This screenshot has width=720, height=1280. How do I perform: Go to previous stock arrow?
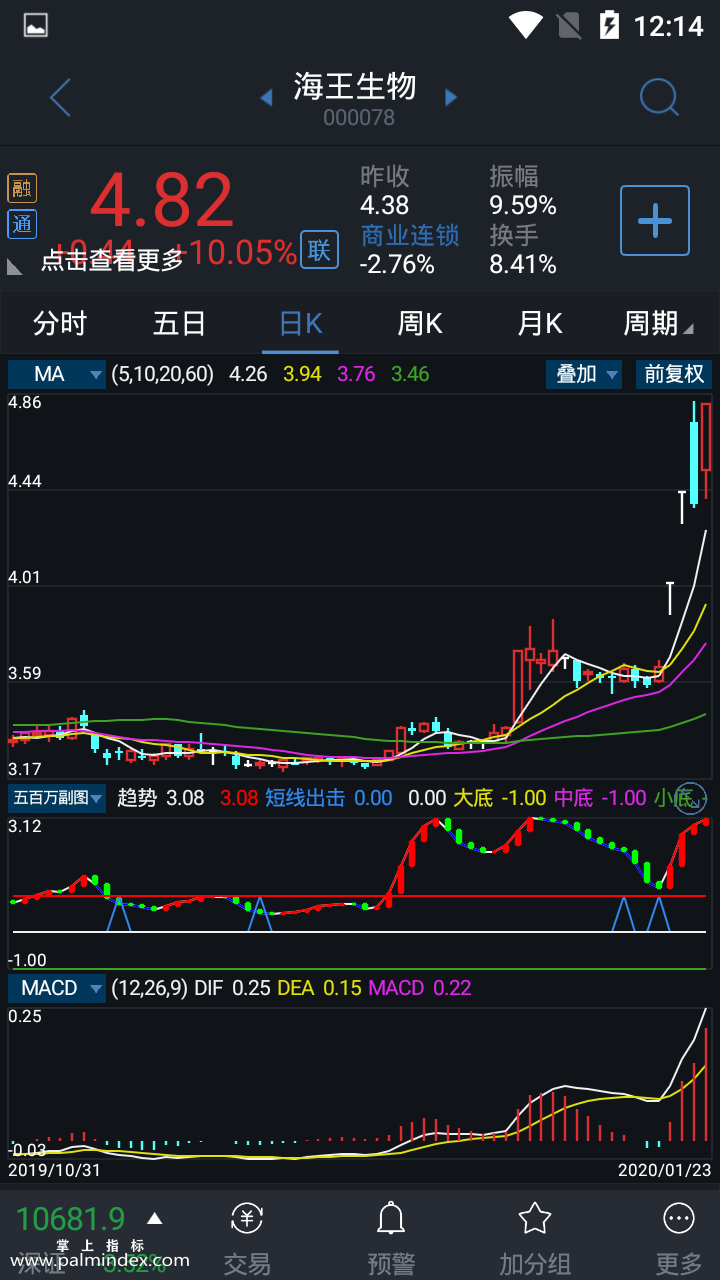point(266,97)
